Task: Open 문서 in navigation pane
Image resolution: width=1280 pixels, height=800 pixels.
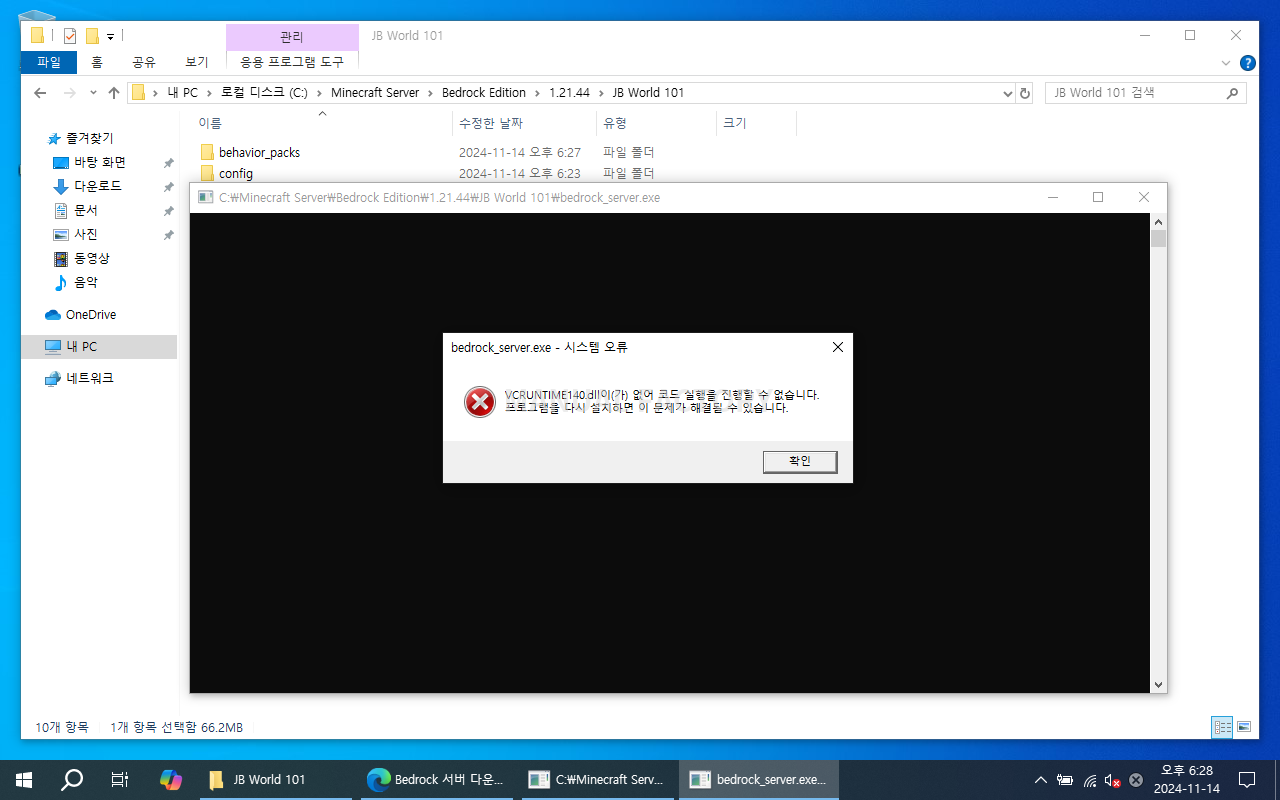Action: (x=86, y=210)
